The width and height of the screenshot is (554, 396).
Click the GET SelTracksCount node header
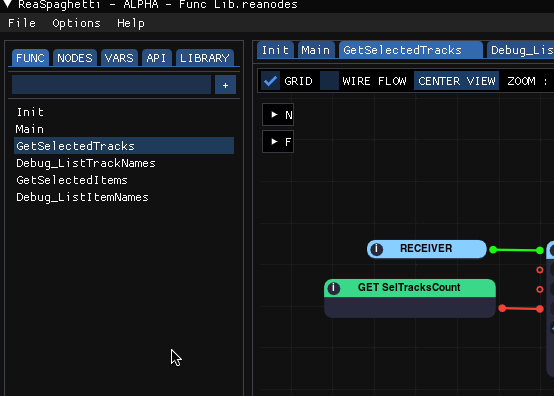(410, 288)
